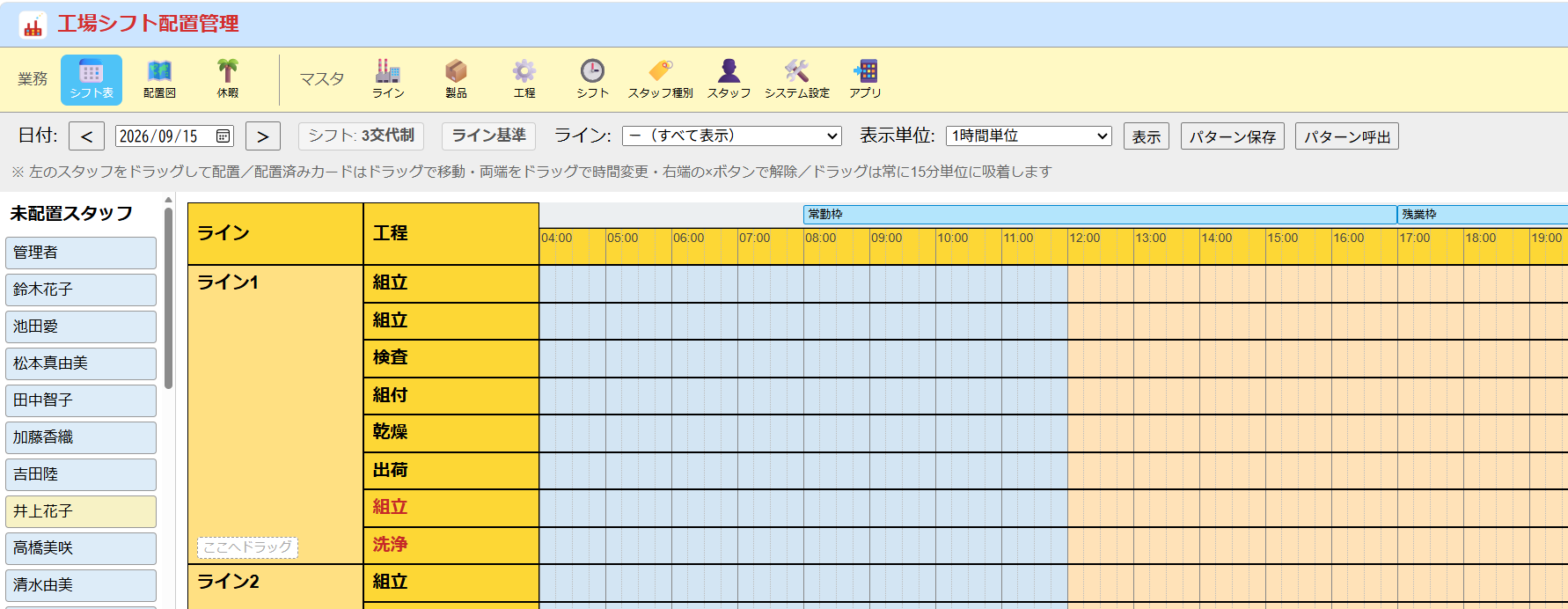1568x609 pixels.
Task: Toggle the ライン基準 button
Action: [x=488, y=136]
